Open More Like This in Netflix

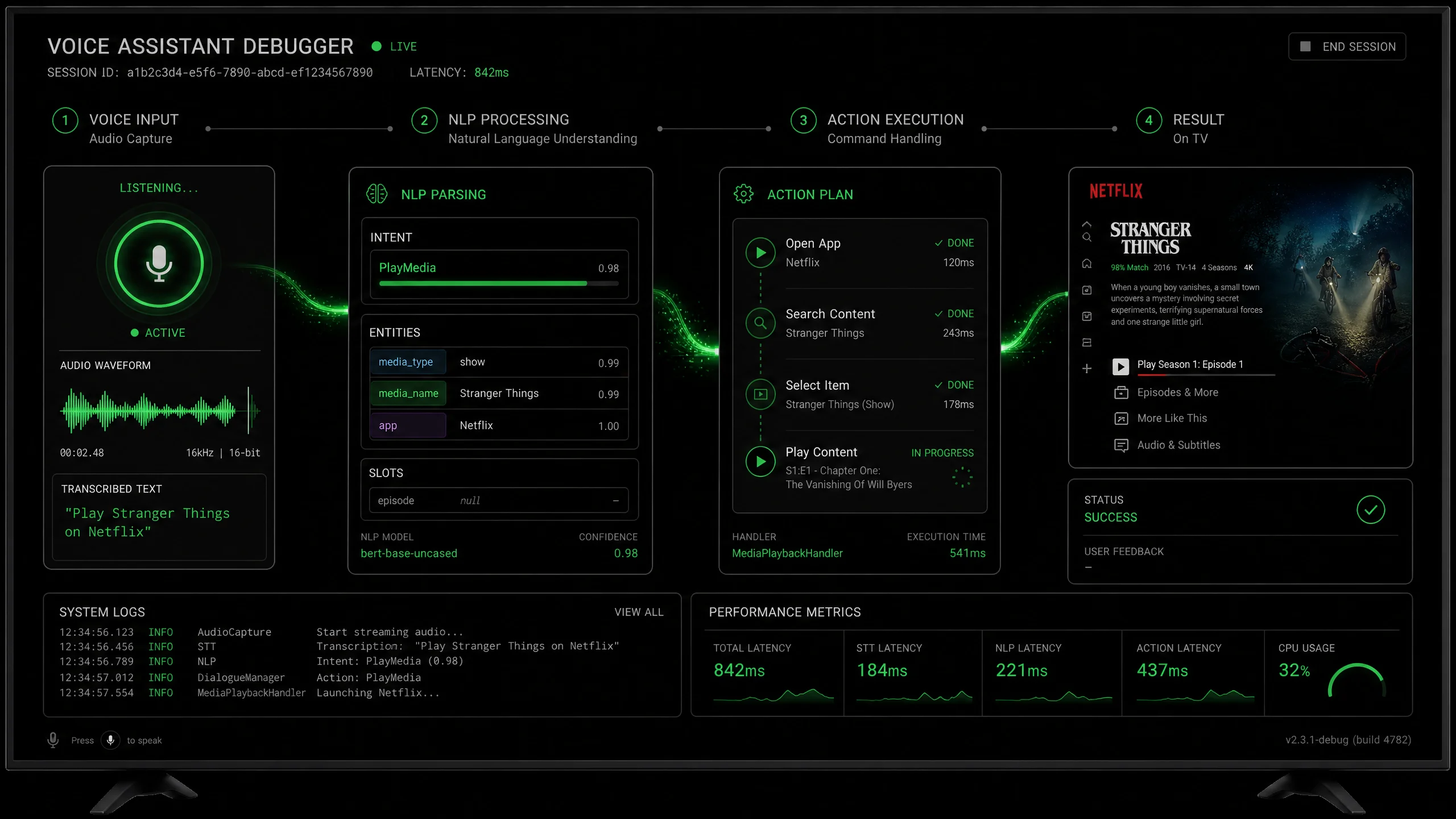[1160, 419]
